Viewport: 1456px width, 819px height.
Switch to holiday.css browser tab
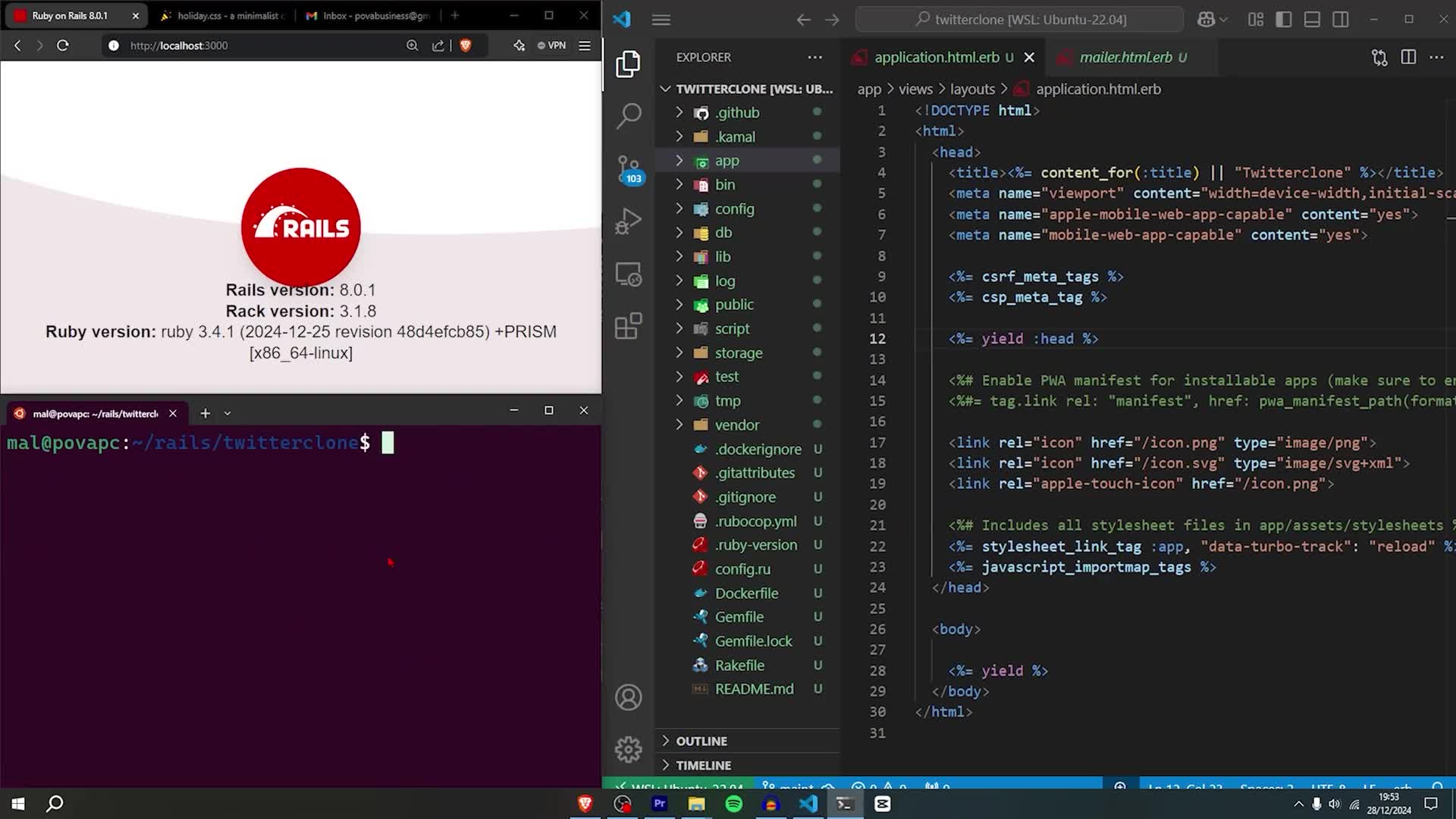click(224, 15)
